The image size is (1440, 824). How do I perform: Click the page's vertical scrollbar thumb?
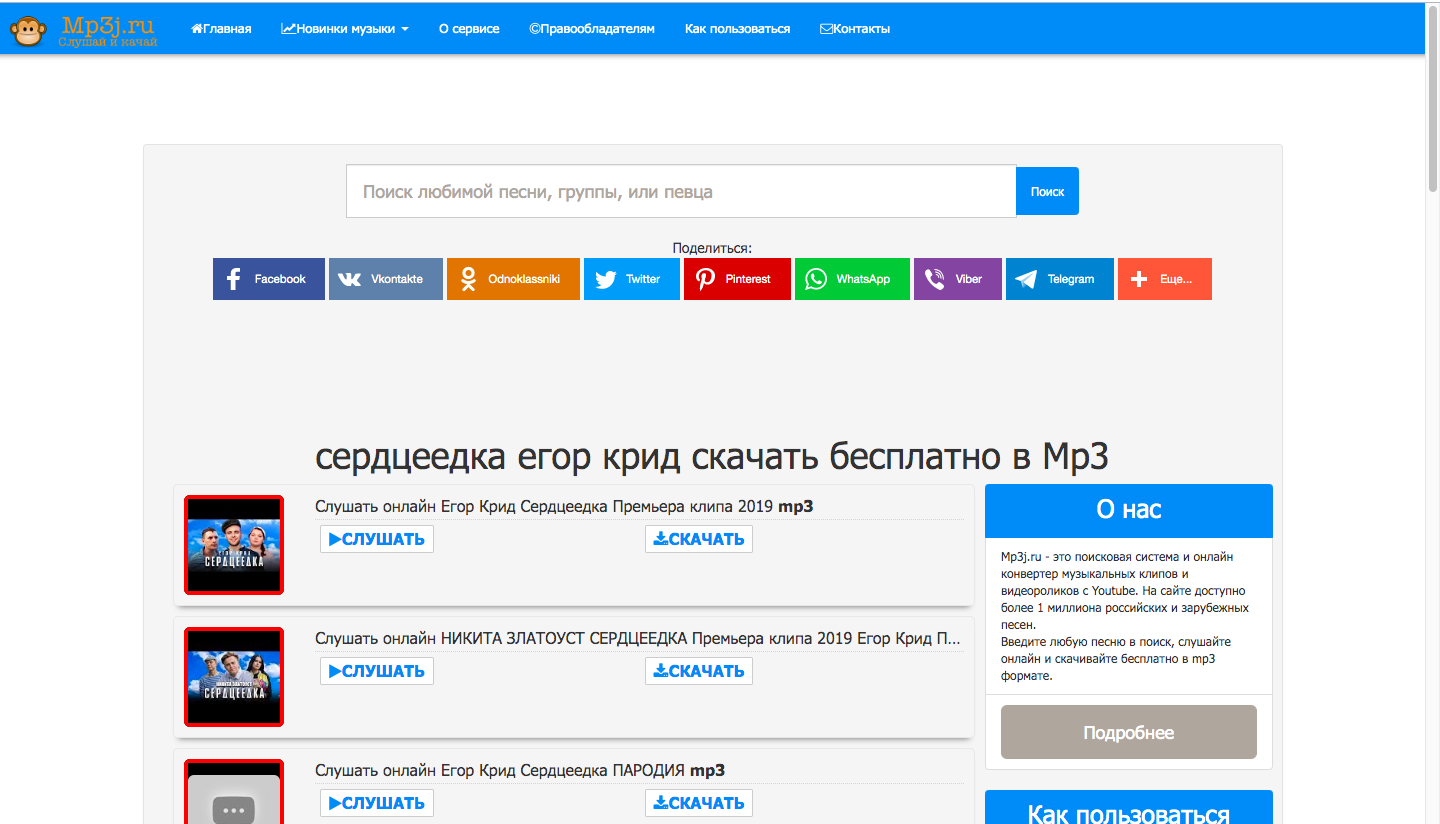pyautogui.click(x=1432, y=100)
